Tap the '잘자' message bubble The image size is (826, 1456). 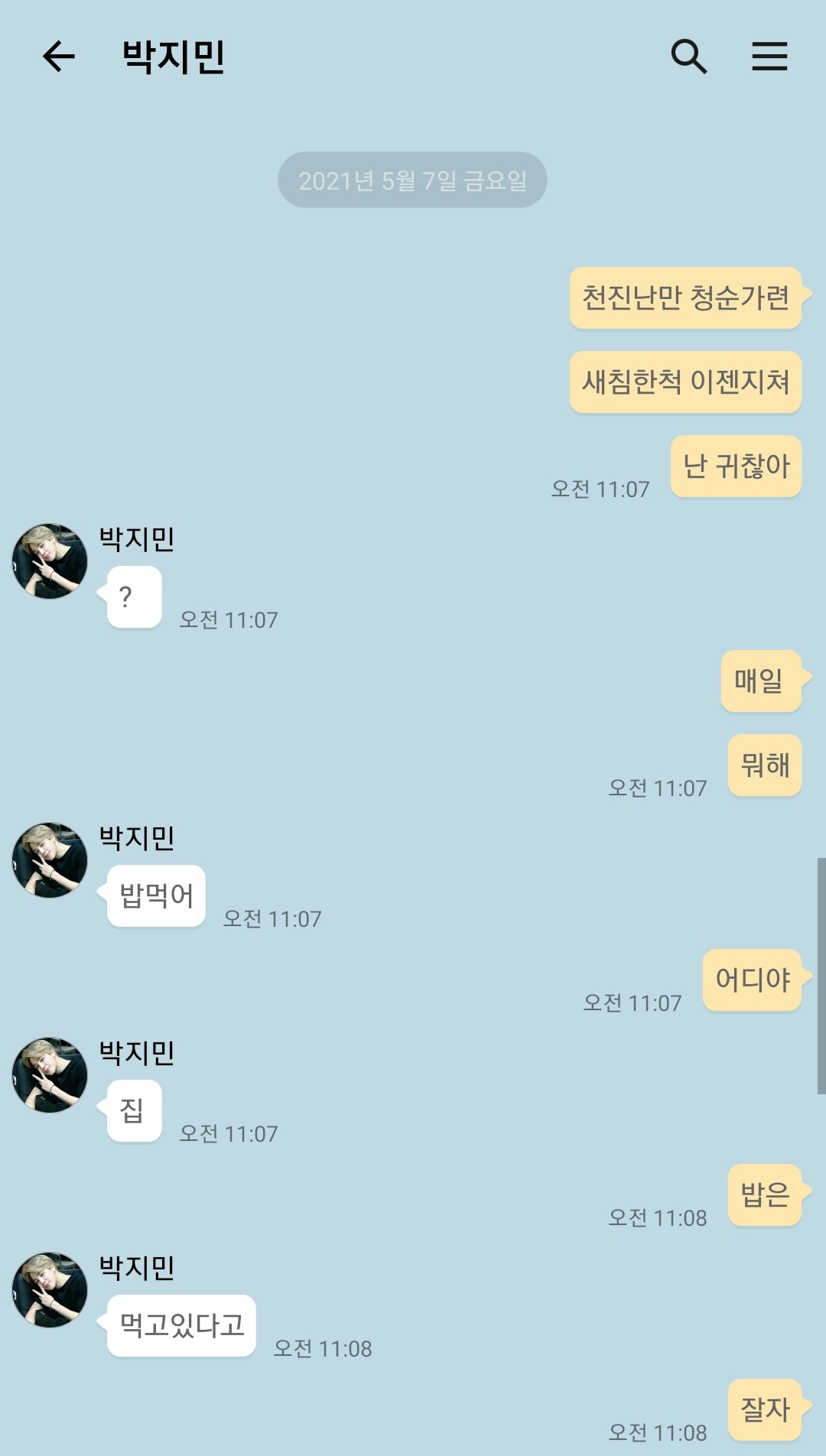[x=766, y=1410]
